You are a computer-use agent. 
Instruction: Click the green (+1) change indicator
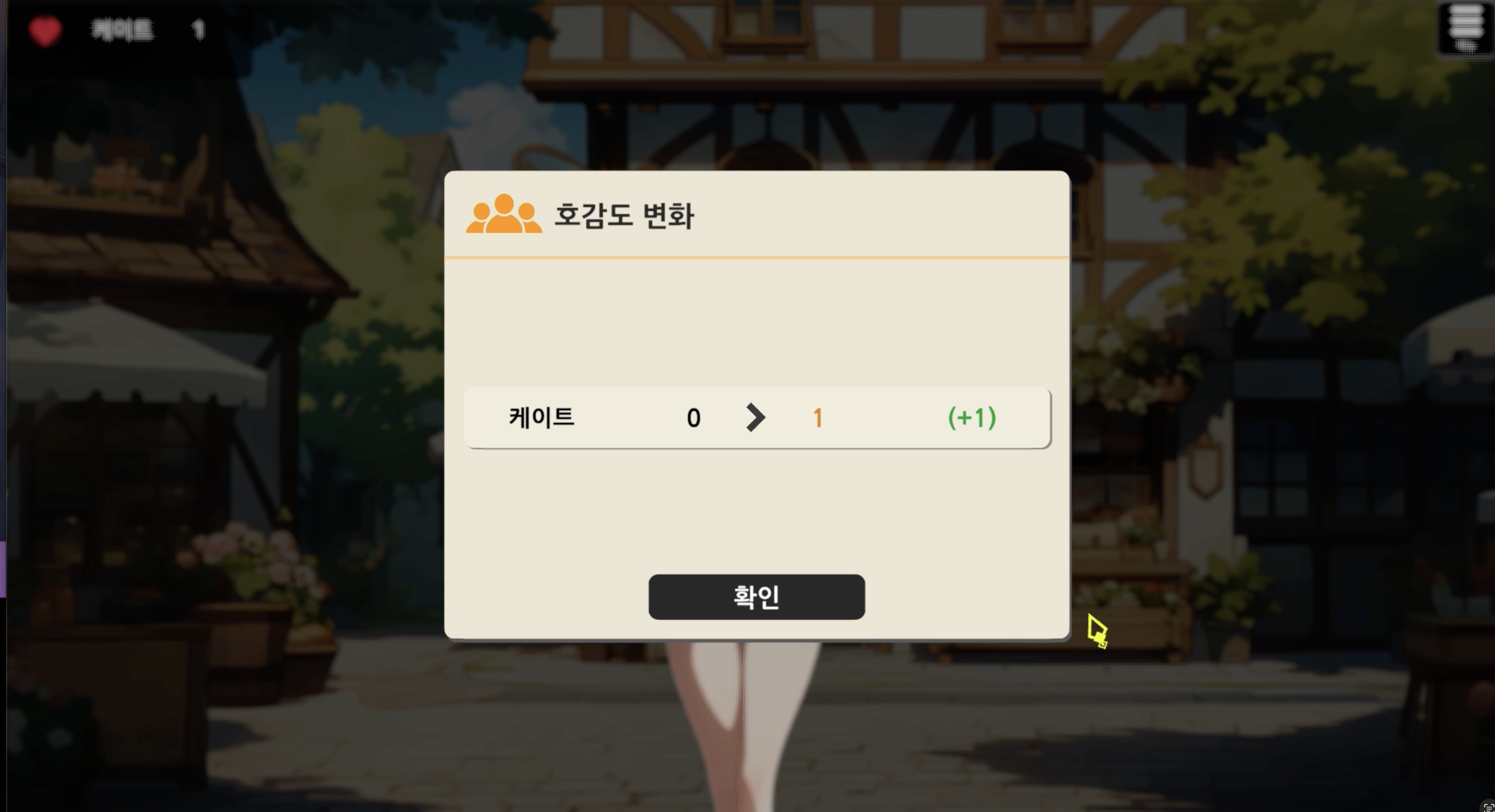[x=972, y=418]
